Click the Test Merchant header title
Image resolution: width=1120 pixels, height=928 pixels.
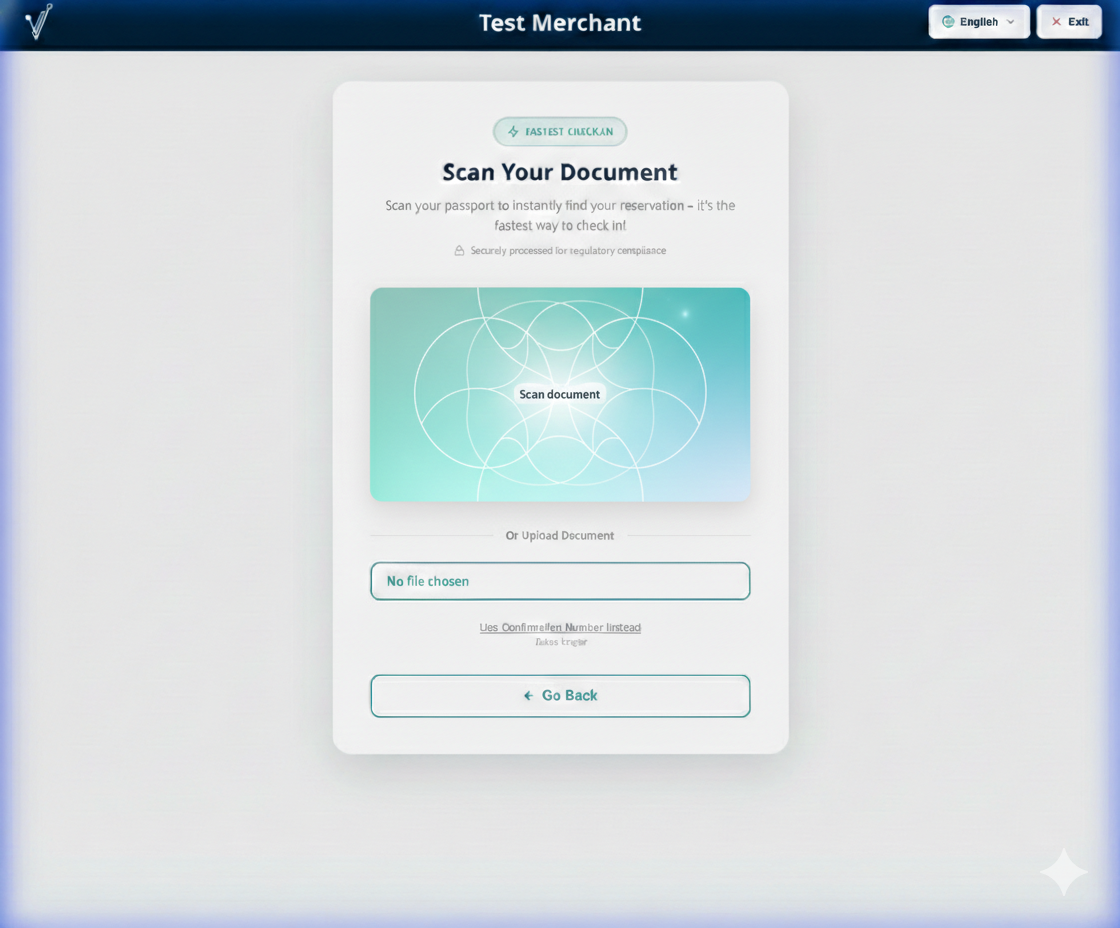pos(559,22)
